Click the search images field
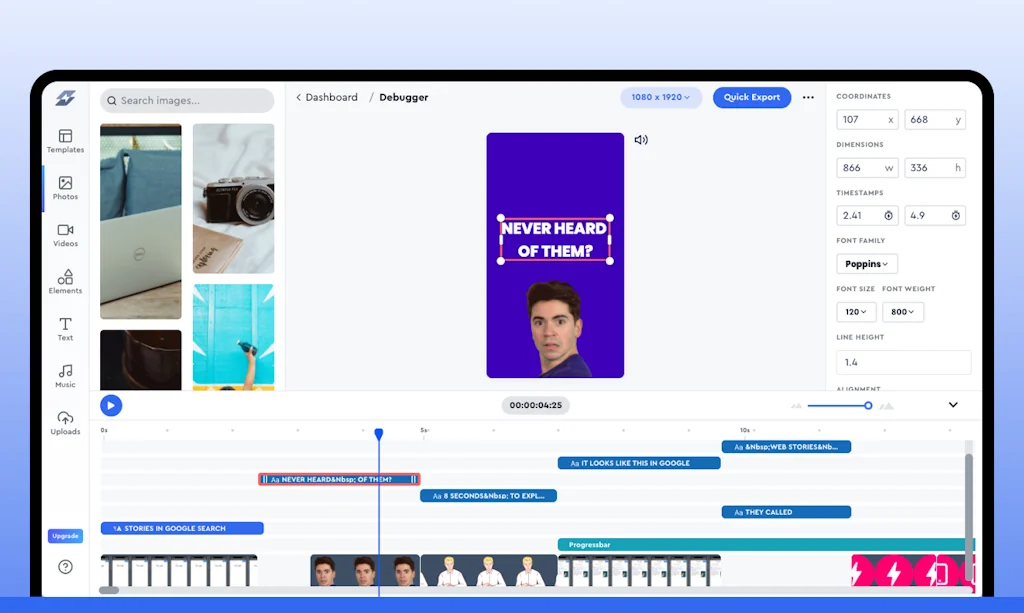Screen dimensions: 1024x613 click(x=186, y=101)
